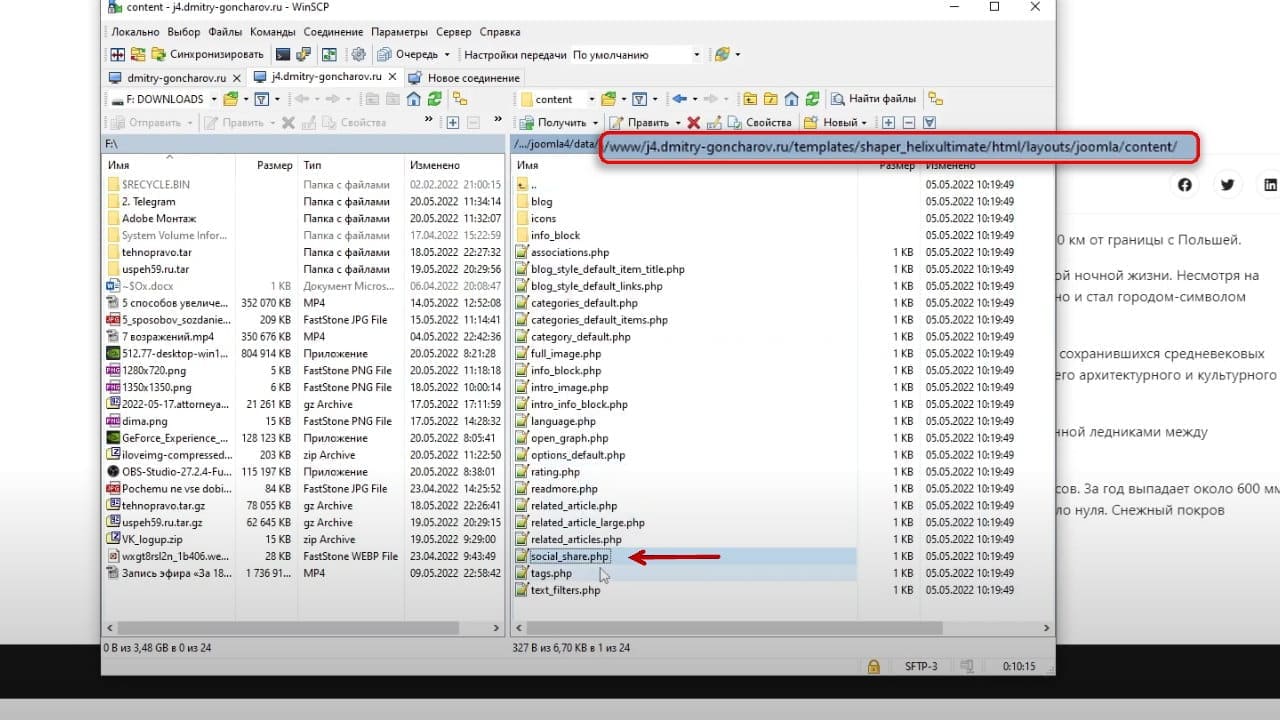Open the content remote directory dropdown
This screenshot has width=1280, height=720.
tap(557, 99)
